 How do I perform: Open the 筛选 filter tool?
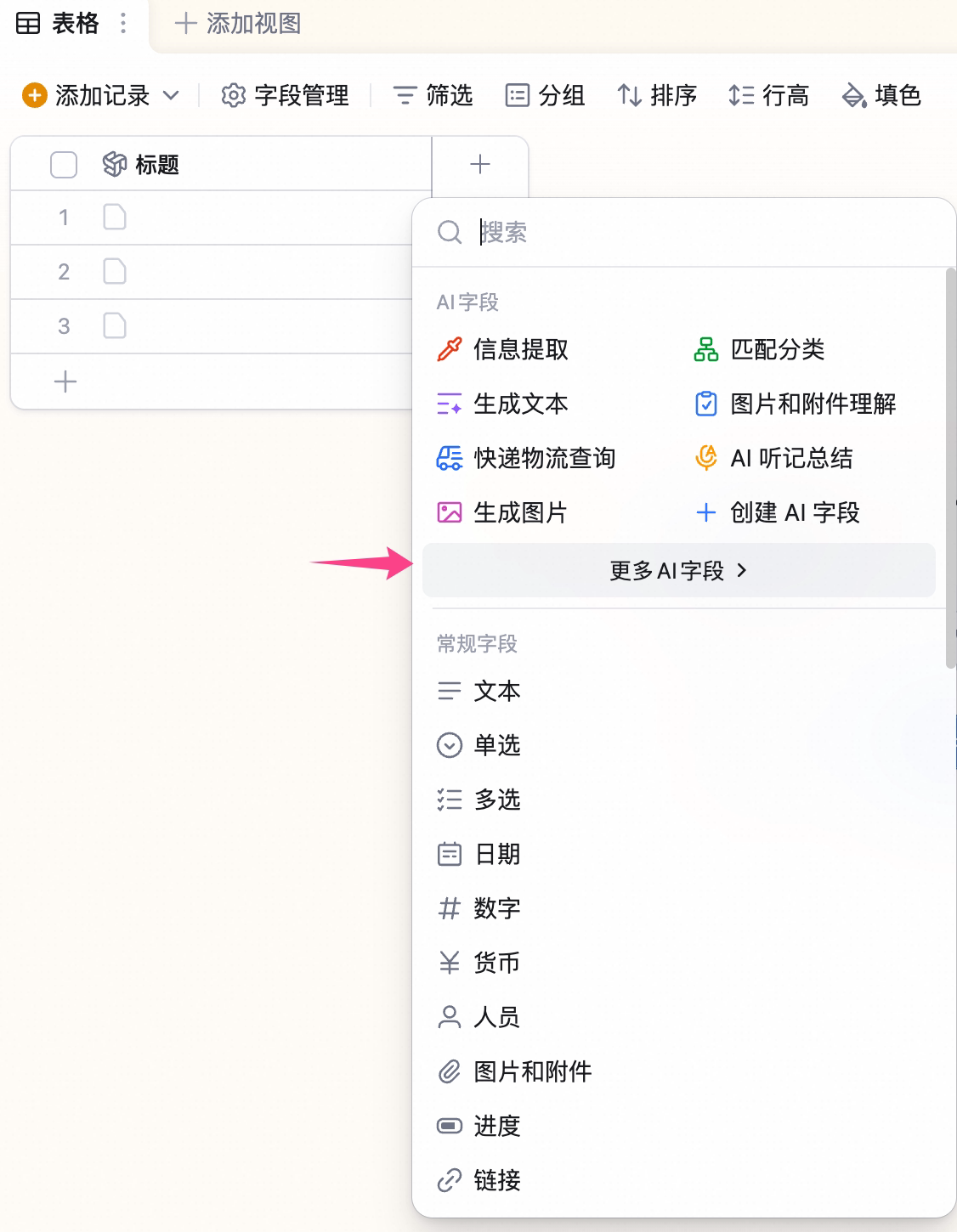(433, 95)
